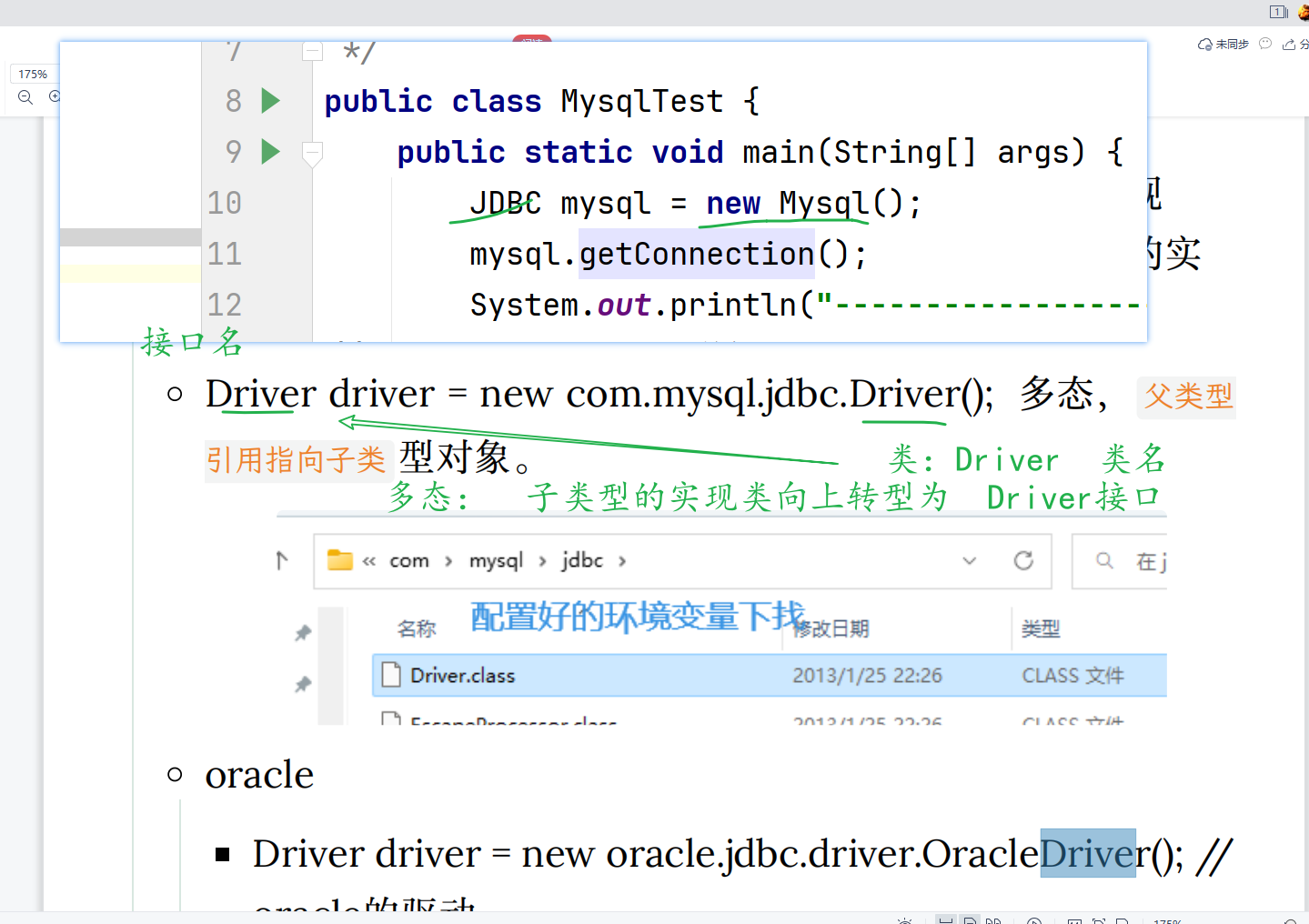Click the red badge above the code image

[x=532, y=38]
